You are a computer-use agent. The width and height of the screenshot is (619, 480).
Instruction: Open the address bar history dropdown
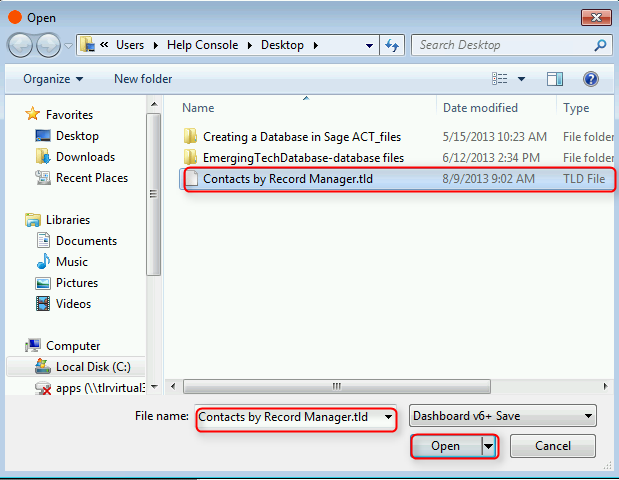click(x=370, y=46)
